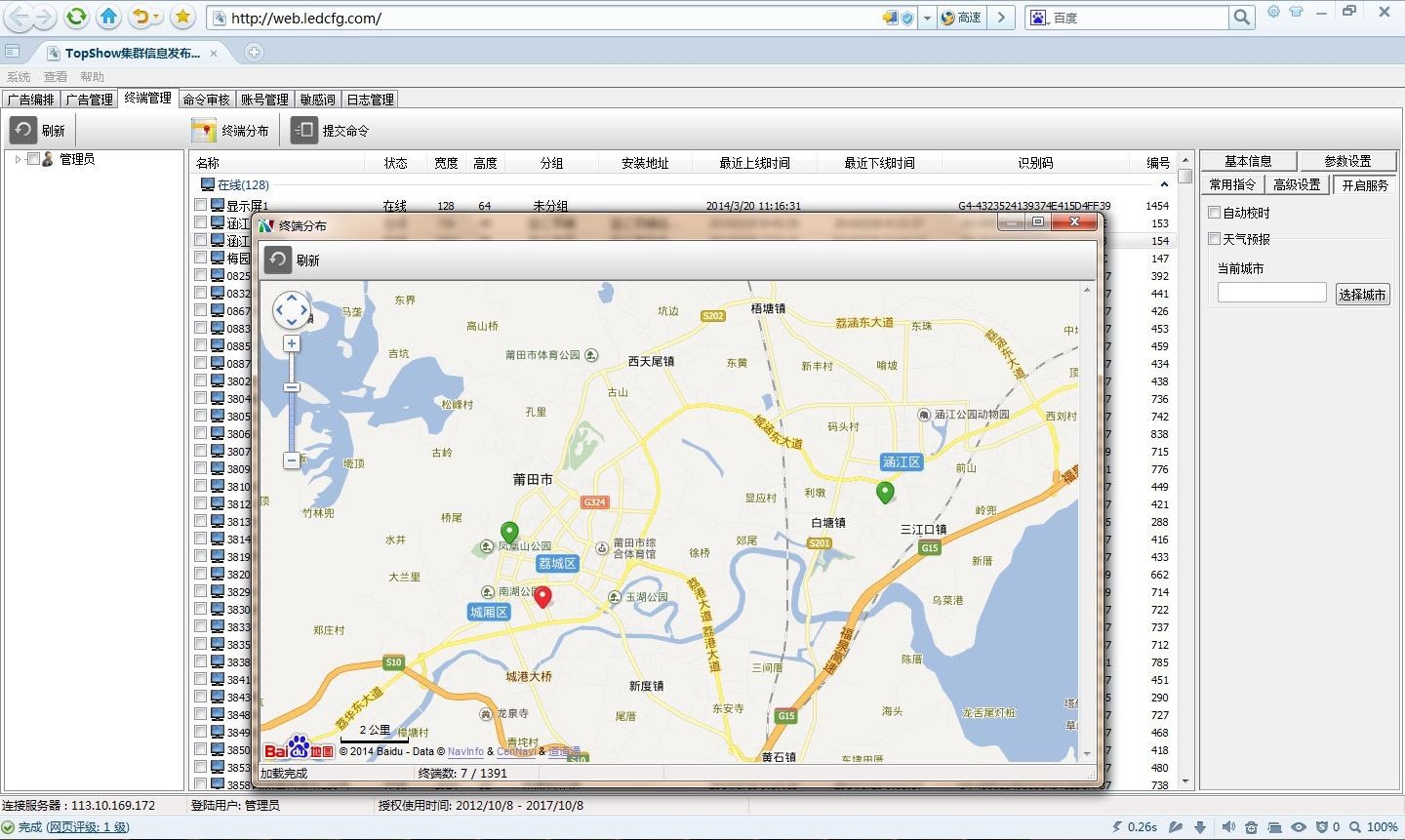Expand the 管理员 tree node arrow
The height and width of the screenshot is (840, 1405).
(18, 159)
